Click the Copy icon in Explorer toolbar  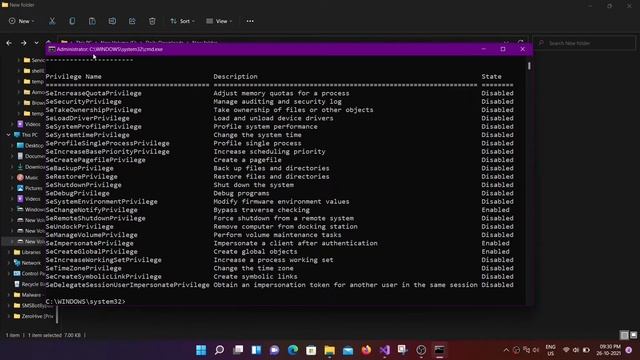coord(72,21)
